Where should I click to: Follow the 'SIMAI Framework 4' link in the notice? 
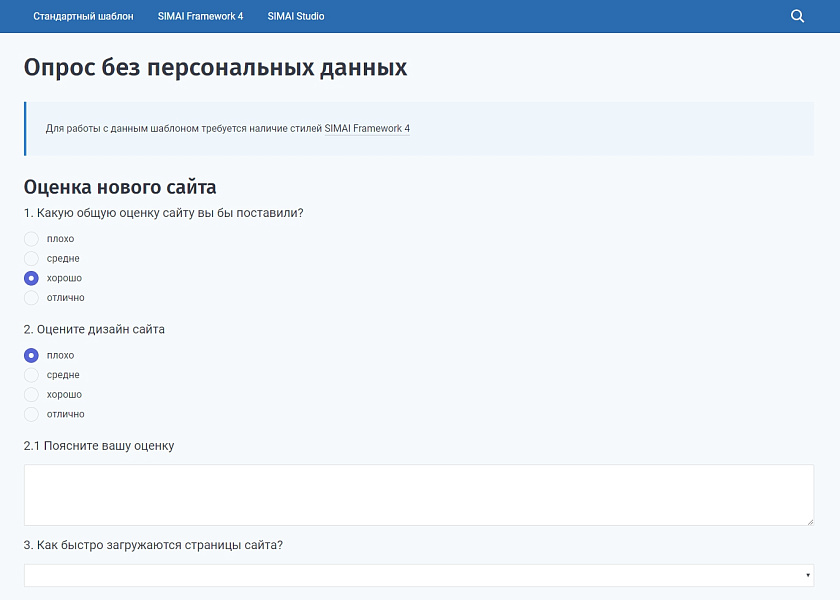coord(366,129)
